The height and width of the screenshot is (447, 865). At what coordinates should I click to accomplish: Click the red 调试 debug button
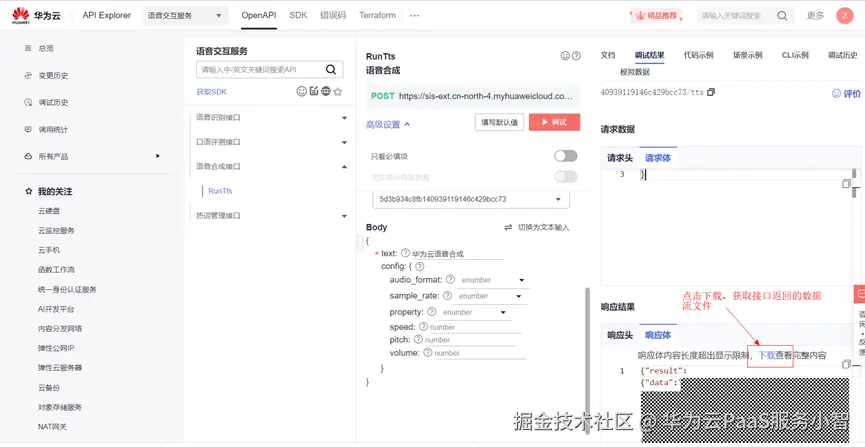click(x=554, y=122)
